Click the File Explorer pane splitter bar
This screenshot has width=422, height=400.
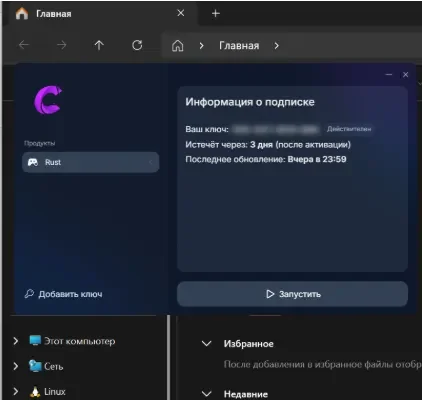point(169,357)
